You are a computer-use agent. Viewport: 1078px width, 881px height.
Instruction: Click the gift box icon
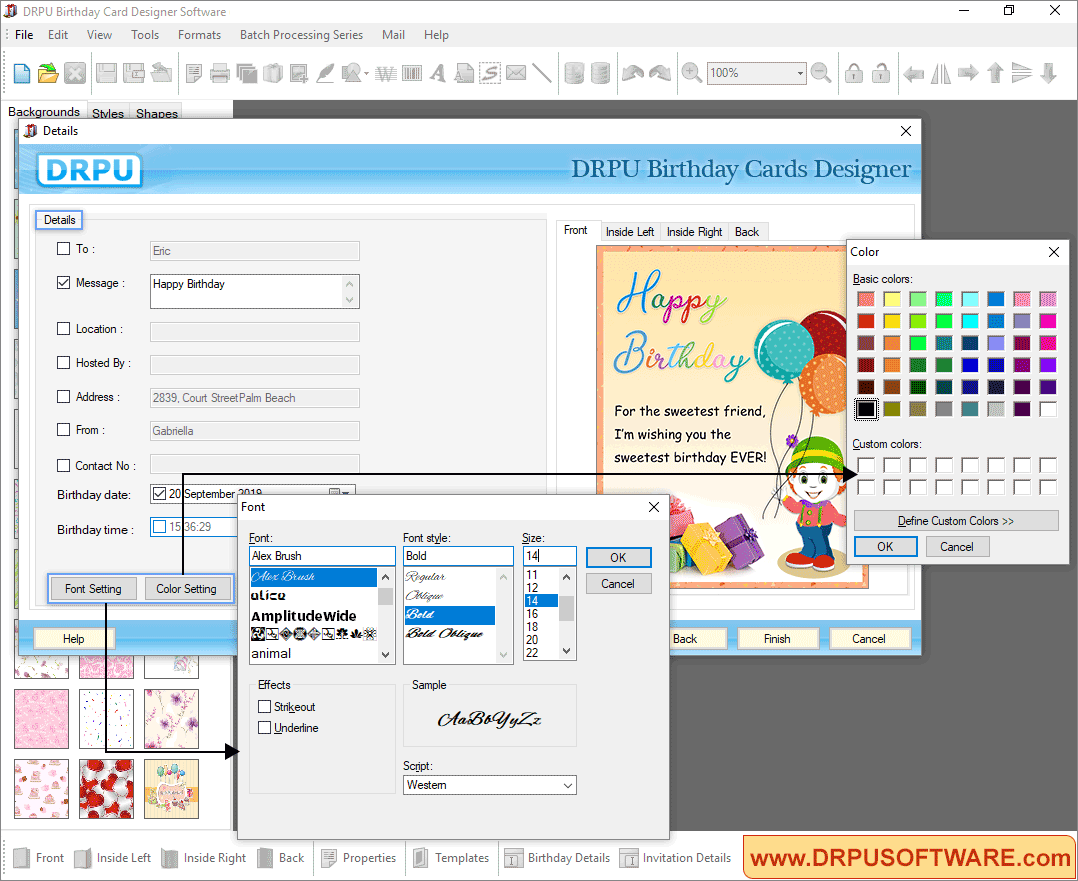(273, 73)
